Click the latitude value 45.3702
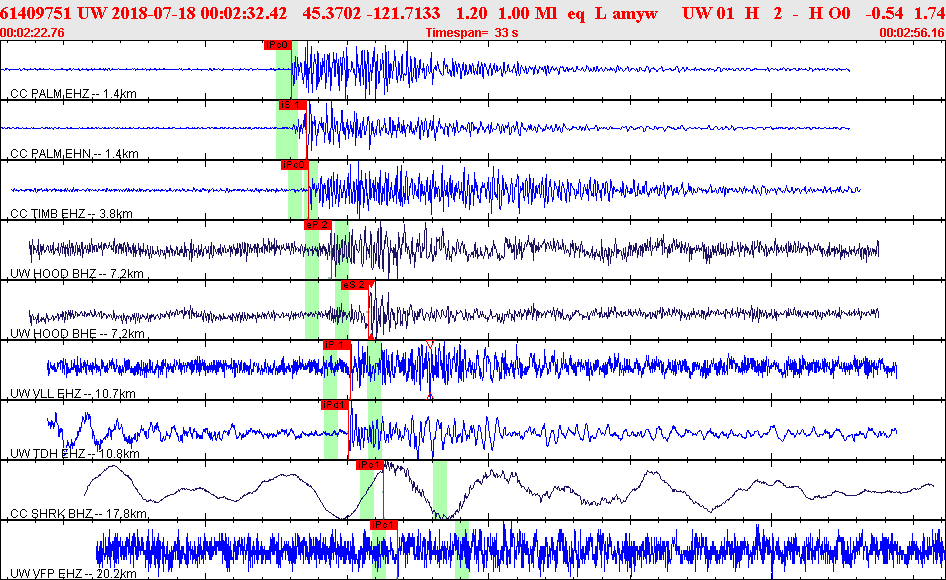 330,13
